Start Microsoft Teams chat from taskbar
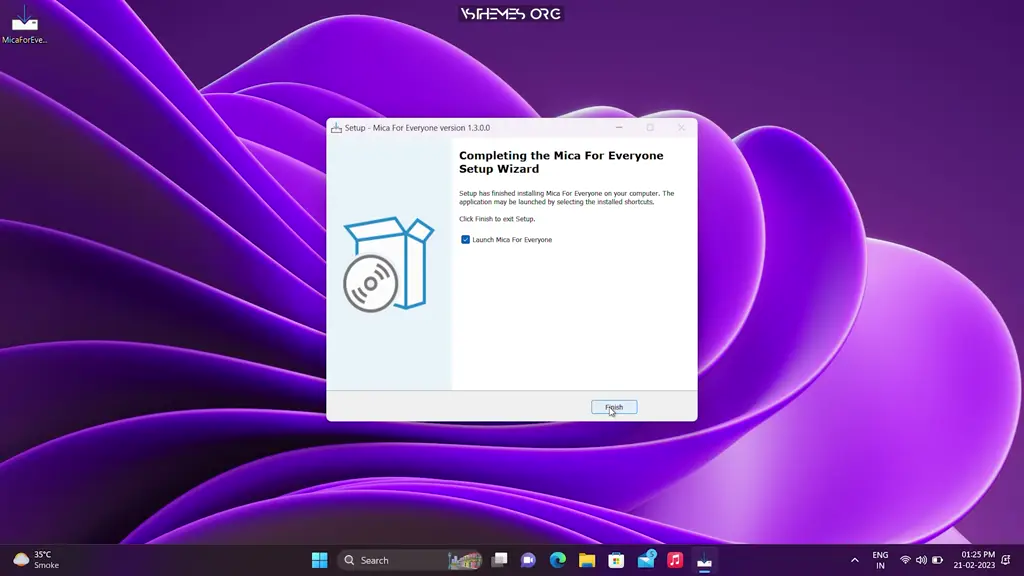1024x576 pixels. point(527,560)
